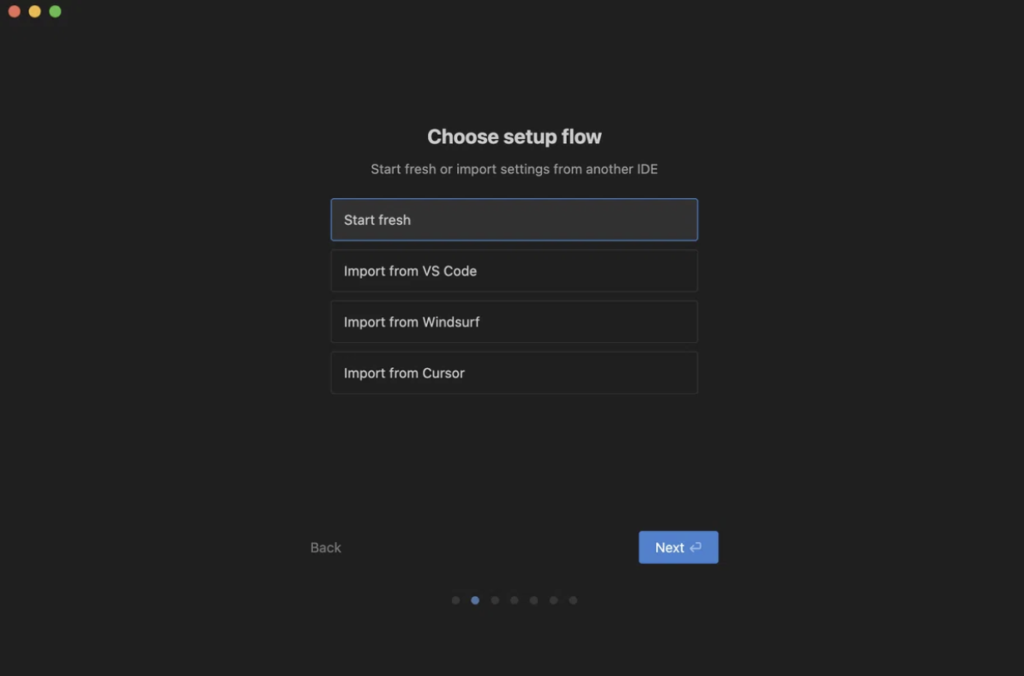Screen dimensions: 1024x676
Task: Select Import from Cursor
Action: point(514,373)
